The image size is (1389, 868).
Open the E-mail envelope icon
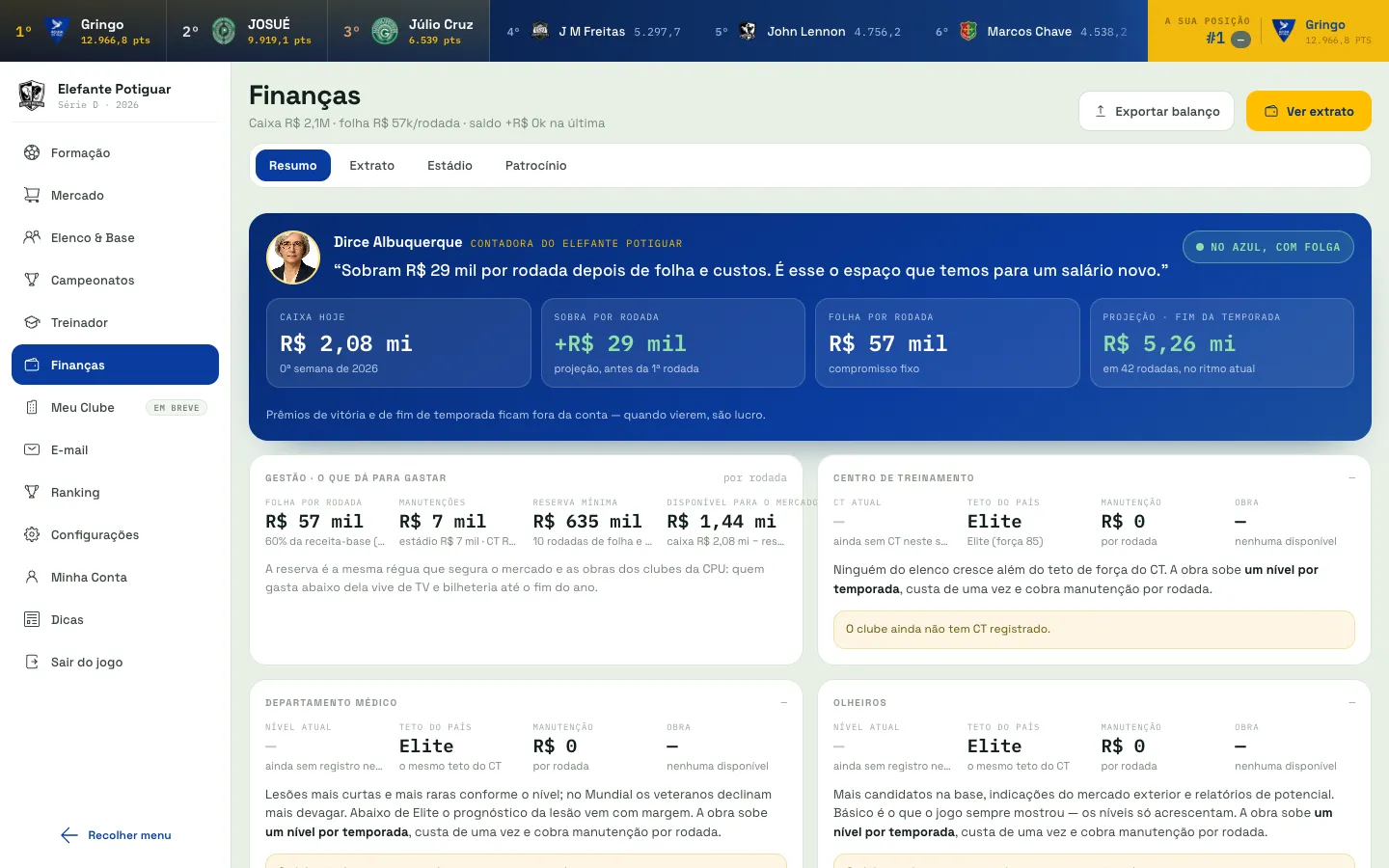[x=32, y=449]
